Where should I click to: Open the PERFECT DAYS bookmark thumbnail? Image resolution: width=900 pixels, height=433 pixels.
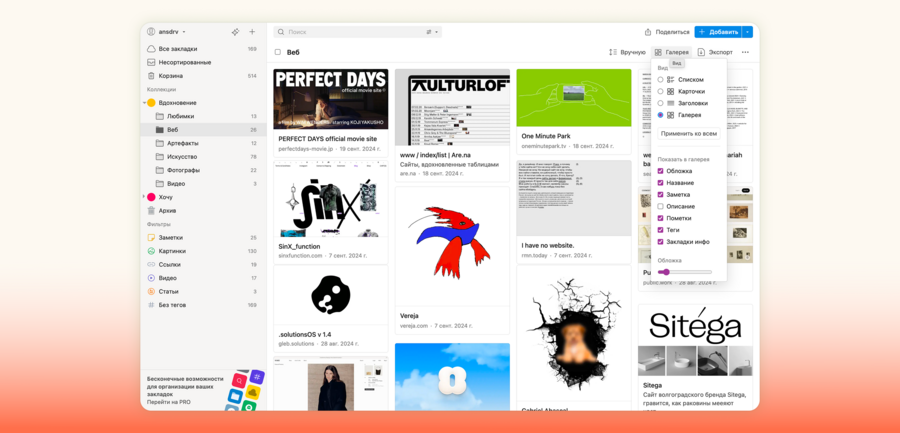pyautogui.click(x=331, y=99)
